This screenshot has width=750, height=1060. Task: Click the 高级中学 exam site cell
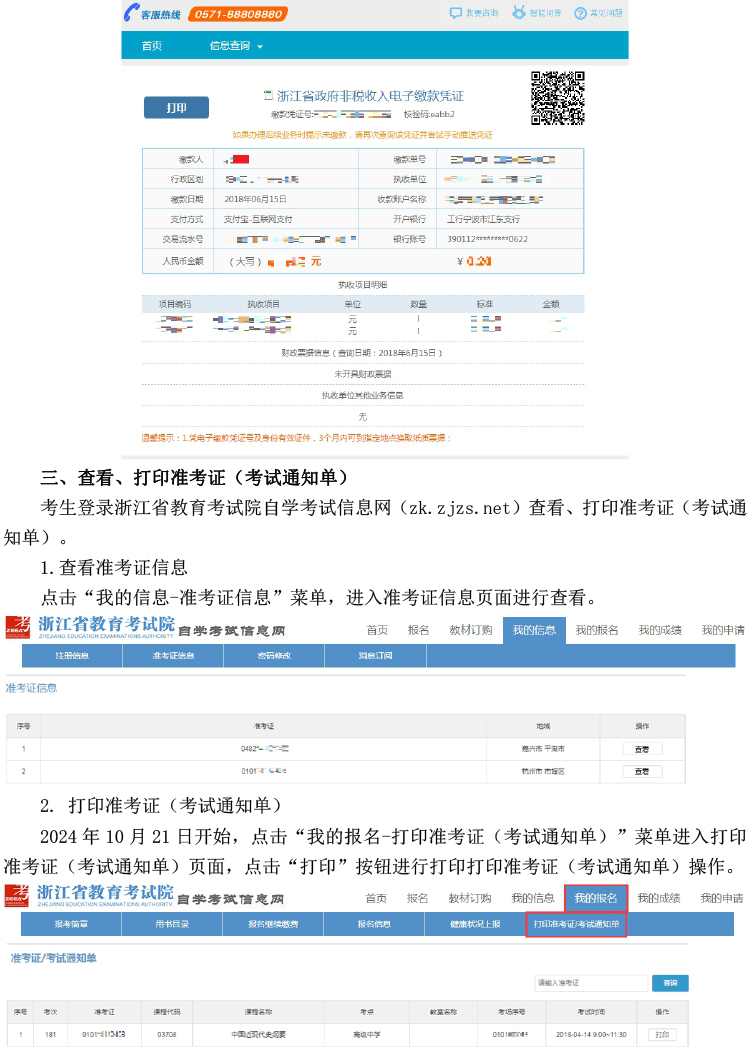pos(367,1035)
